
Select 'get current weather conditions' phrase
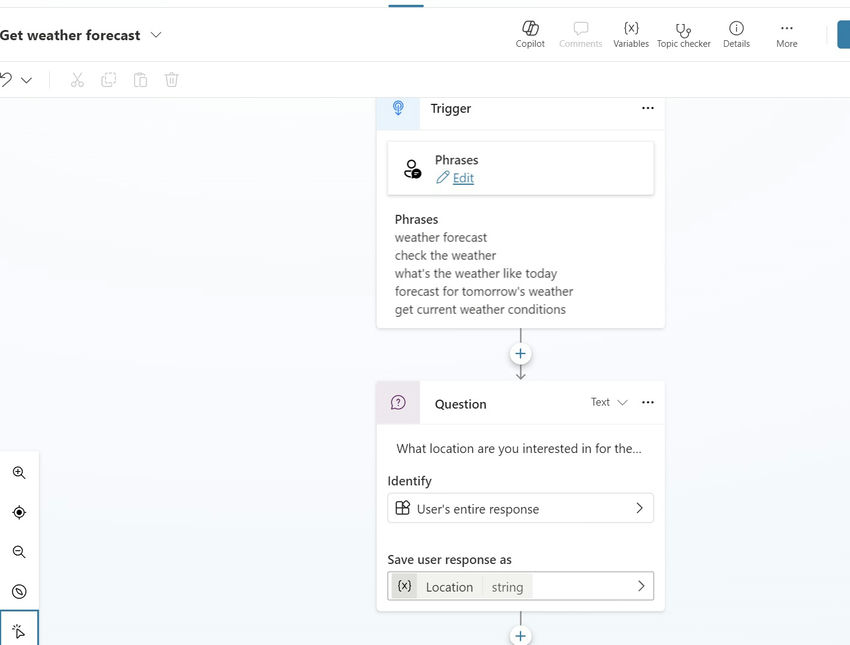480,309
